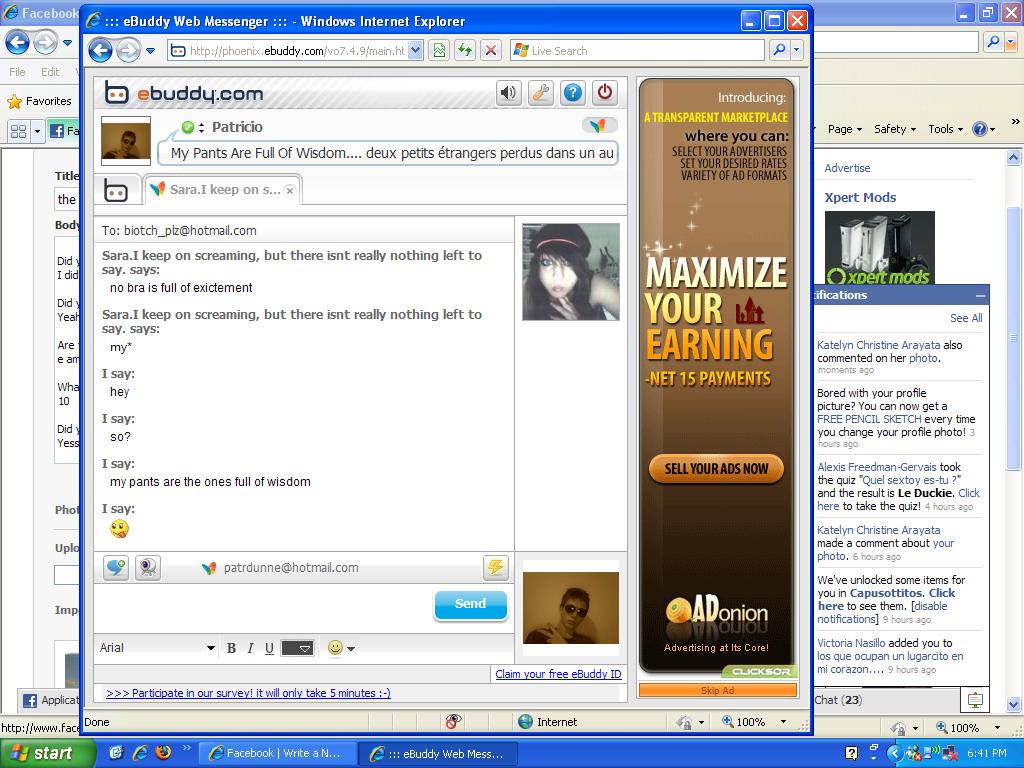The width and height of the screenshot is (1024, 768).
Task: Minimize the Facebook notifications panel
Action: tap(980, 296)
